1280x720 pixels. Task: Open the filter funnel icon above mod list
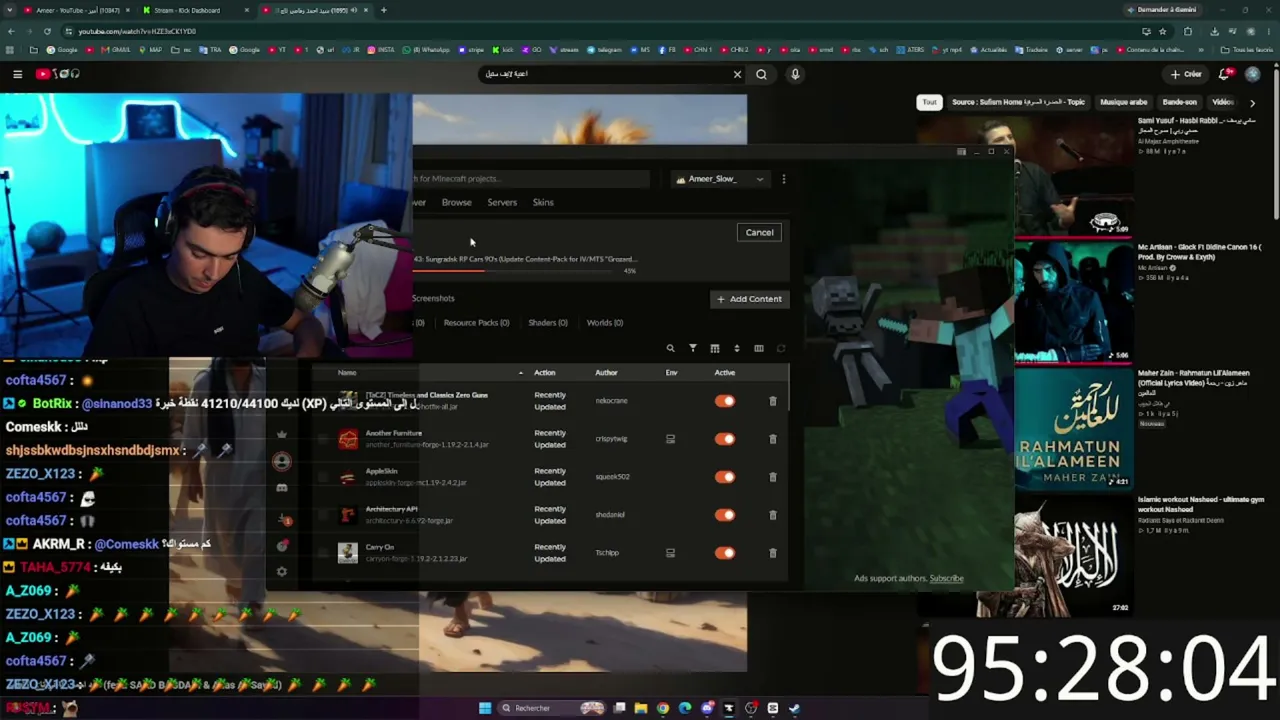click(x=693, y=349)
